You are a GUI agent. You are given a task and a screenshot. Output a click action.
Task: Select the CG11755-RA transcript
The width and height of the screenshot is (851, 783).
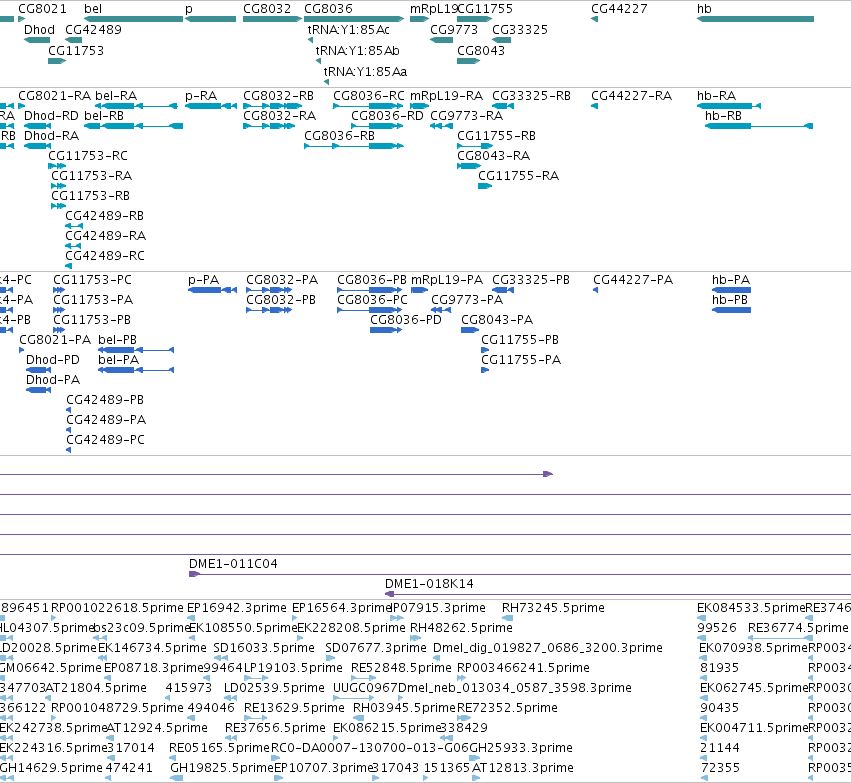(x=485, y=186)
